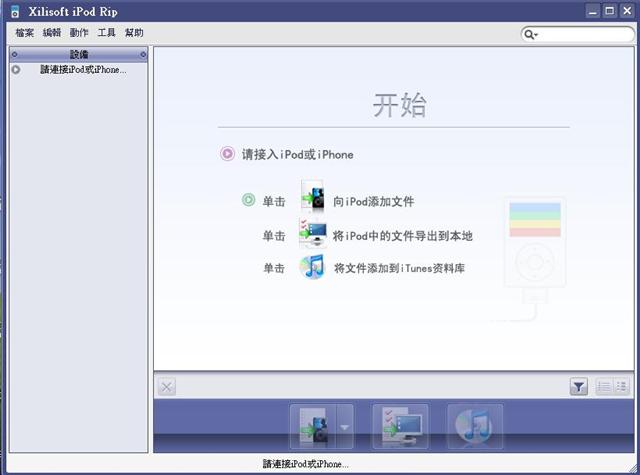Switch to the list view mode
The image size is (640, 475).
pyautogui.click(x=603, y=386)
